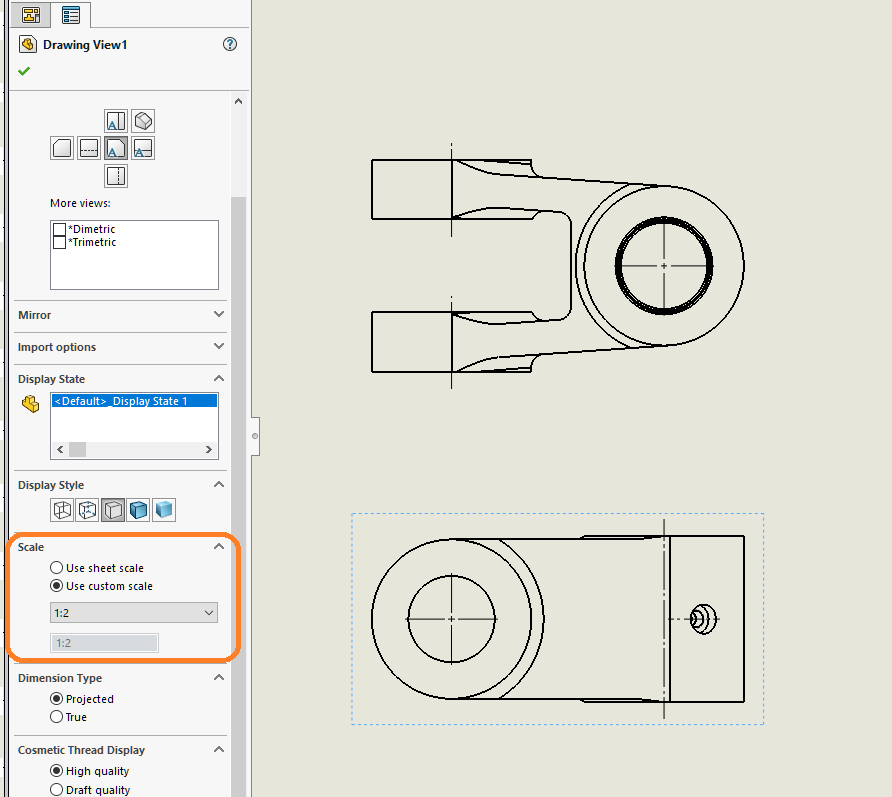Enable the Use sheet scale option
The height and width of the screenshot is (797, 892).
click(57, 567)
